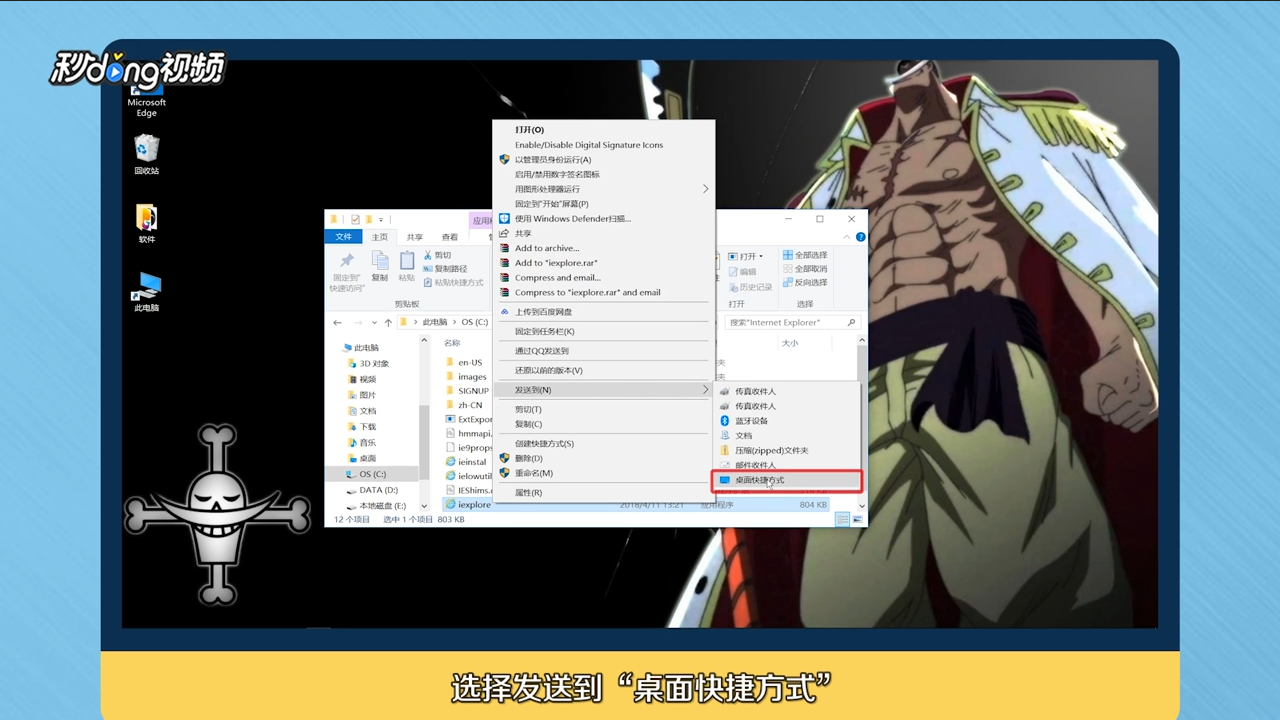Open the quick access toolbar customize dropdown
This screenshot has width=1280, height=720.
(x=381, y=219)
